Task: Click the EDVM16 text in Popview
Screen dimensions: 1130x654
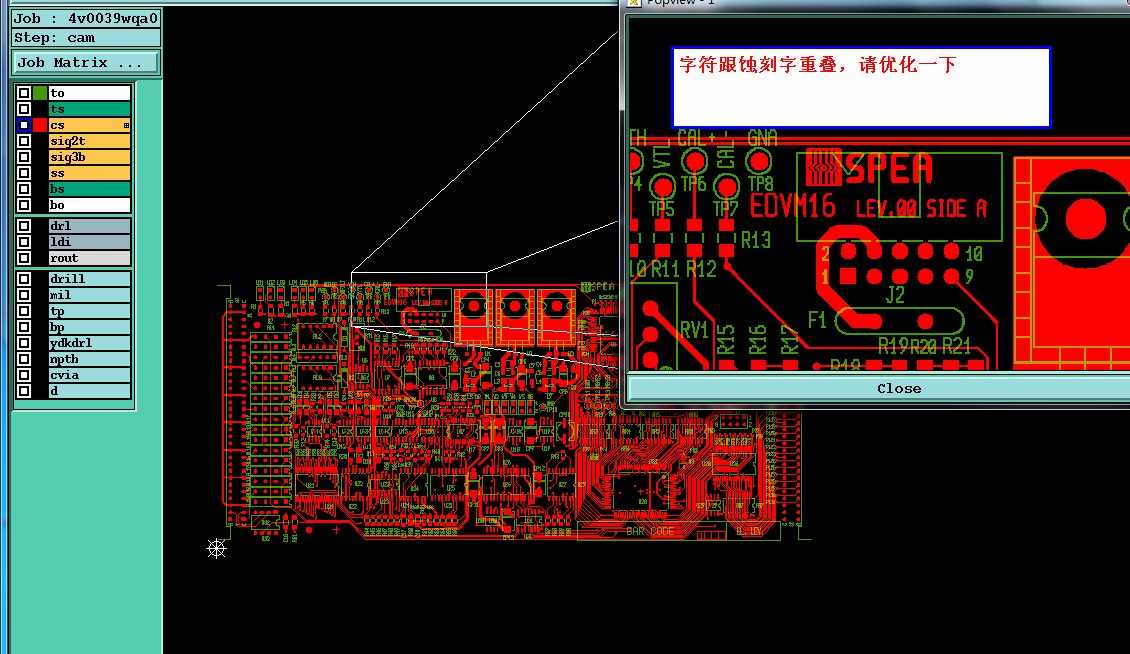Action: [793, 207]
